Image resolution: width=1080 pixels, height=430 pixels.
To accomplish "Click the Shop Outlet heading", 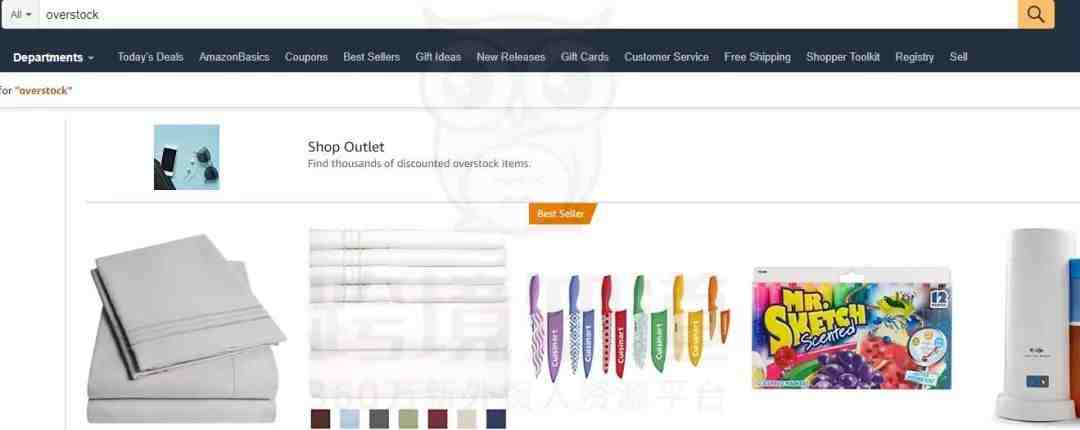I will coord(346,147).
